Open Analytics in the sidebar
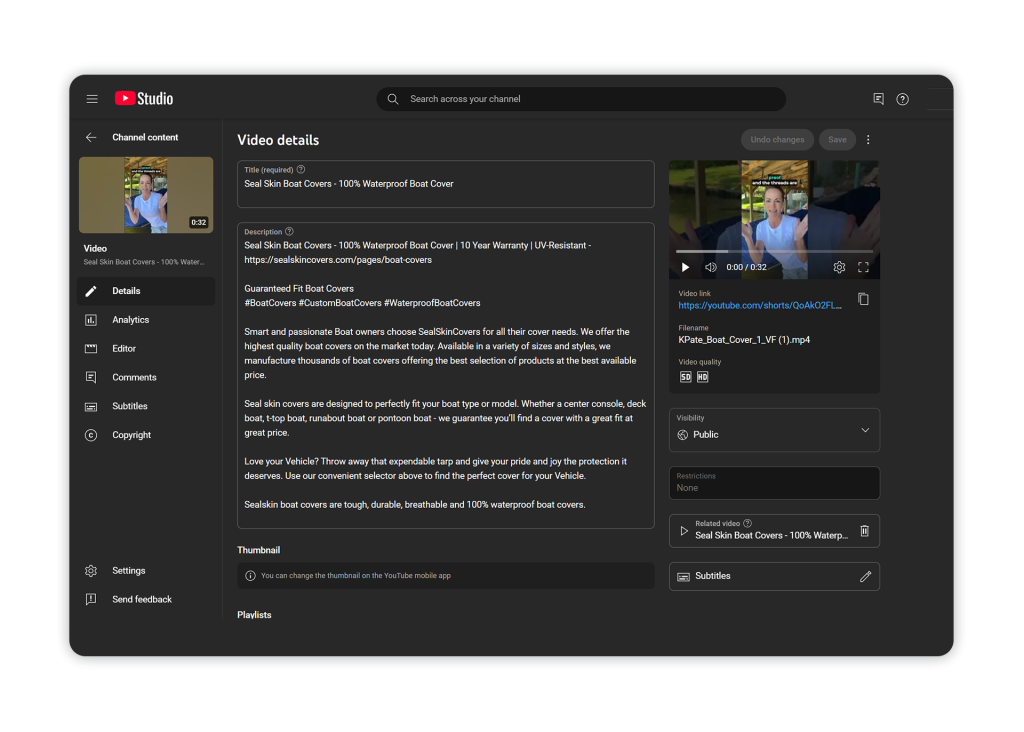 130,320
